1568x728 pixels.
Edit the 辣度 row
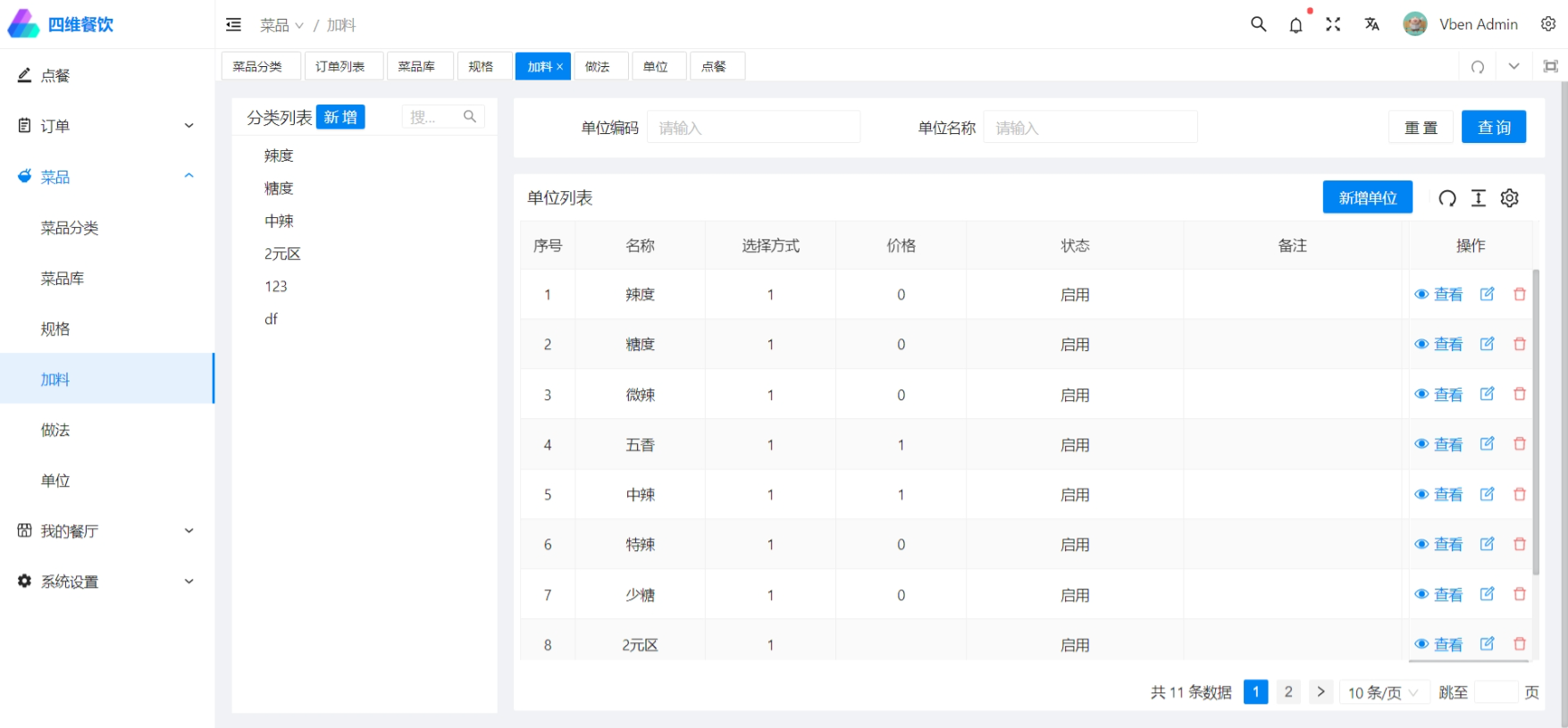click(1487, 294)
